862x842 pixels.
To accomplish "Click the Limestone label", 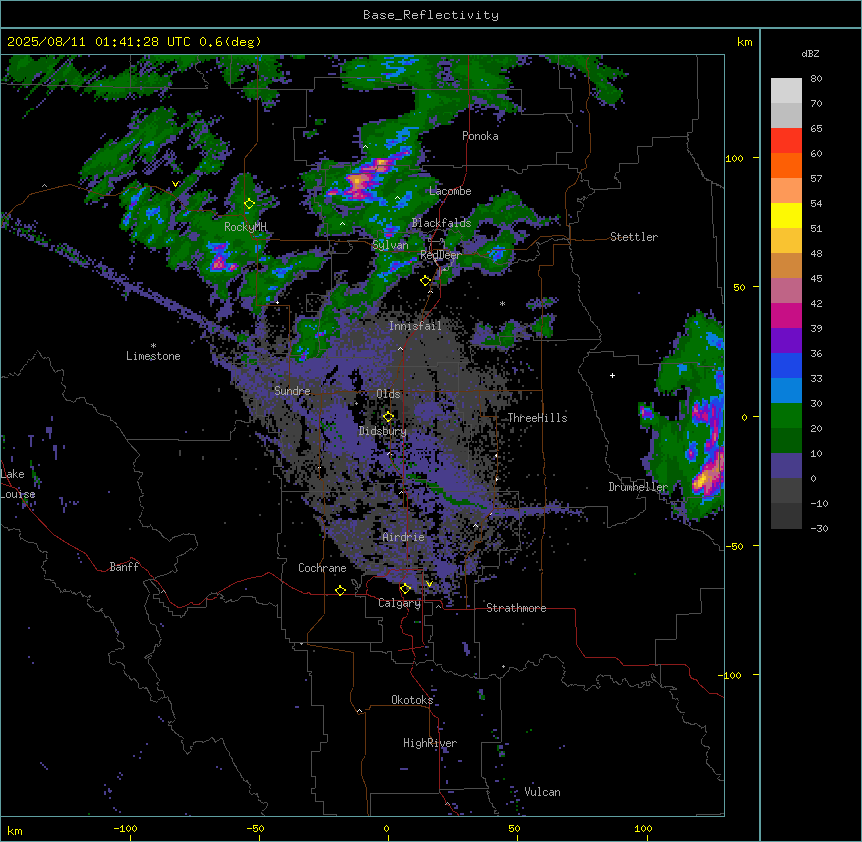I will 153,356.
